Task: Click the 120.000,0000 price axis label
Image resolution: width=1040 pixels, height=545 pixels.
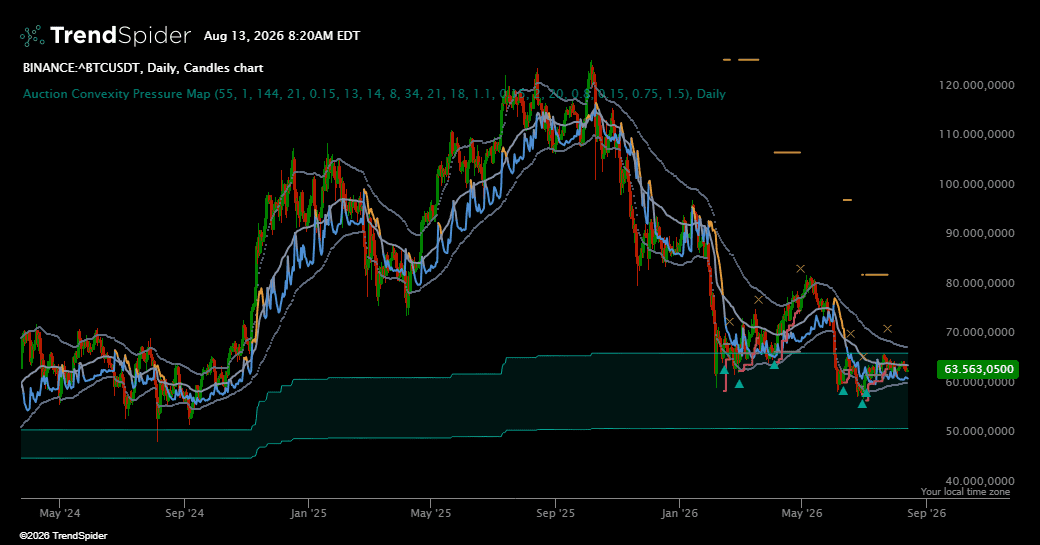Action: click(x=976, y=85)
